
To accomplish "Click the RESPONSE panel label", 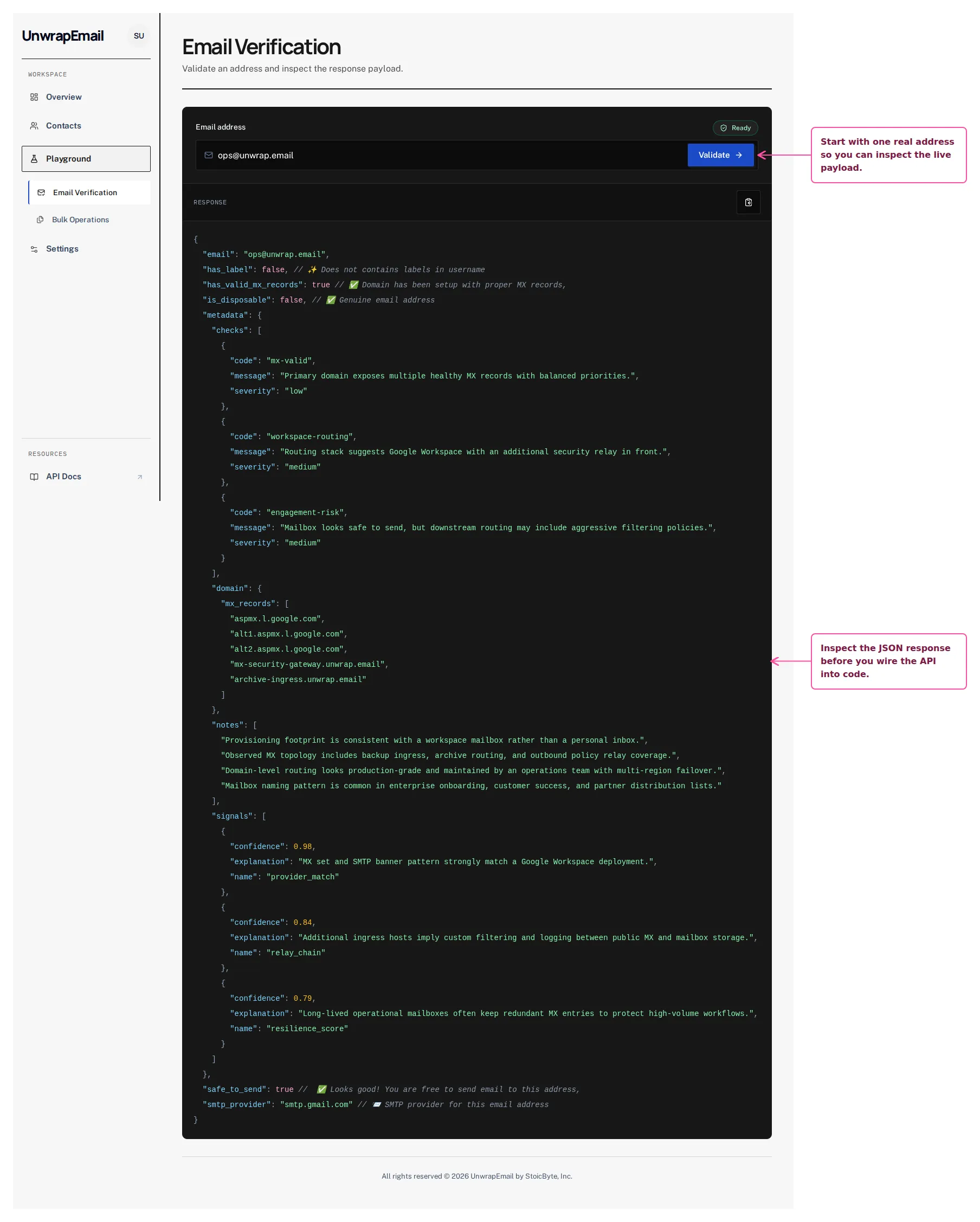I will [210, 202].
